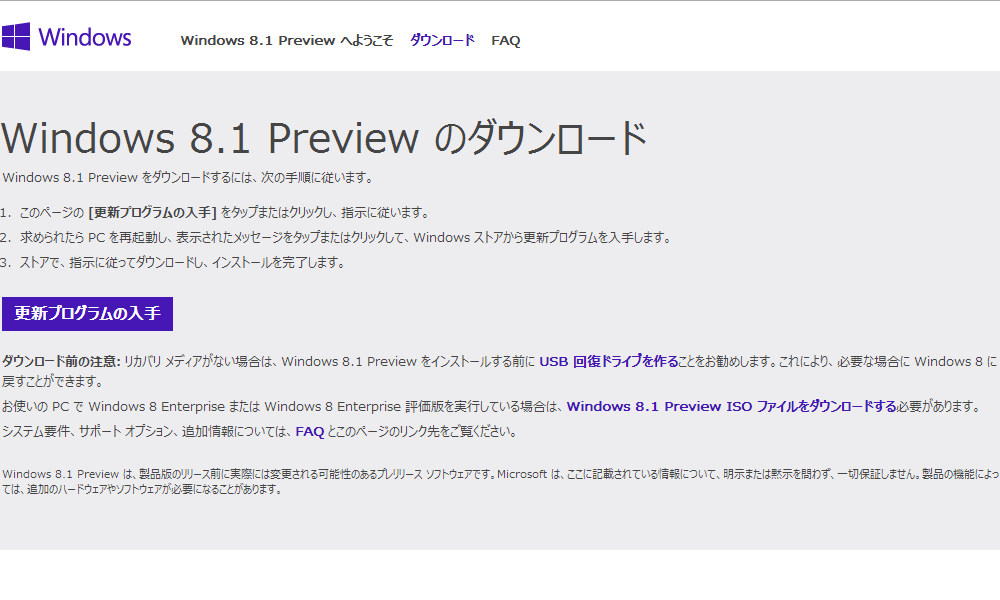The width and height of the screenshot is (1000, 600).
Task: Click step 1 text mentioning [更新プログラムの入手]
Action: [225, 212]
